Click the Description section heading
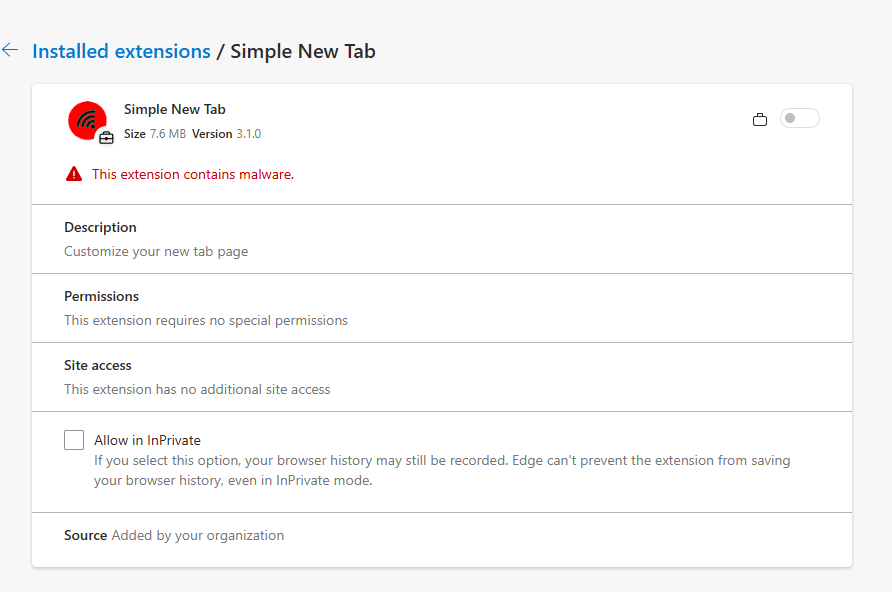This screenshot has width=892, height=592. click(100, 227)
